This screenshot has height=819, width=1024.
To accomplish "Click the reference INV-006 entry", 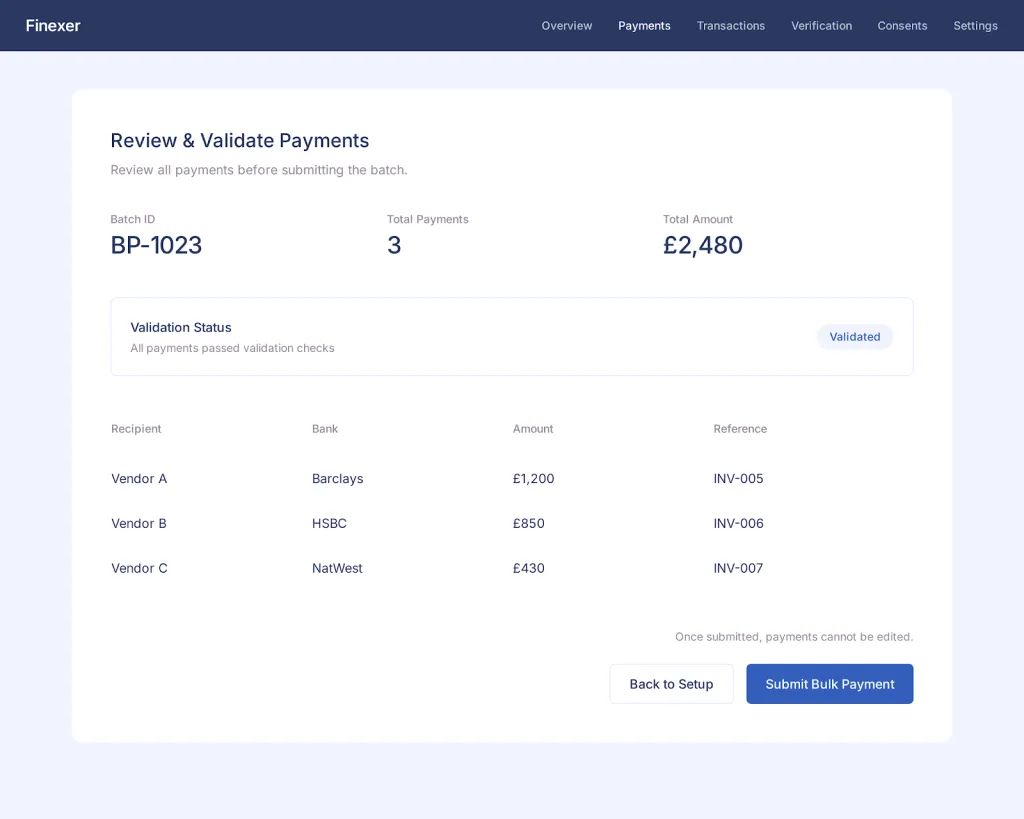I will coord(738,523).
